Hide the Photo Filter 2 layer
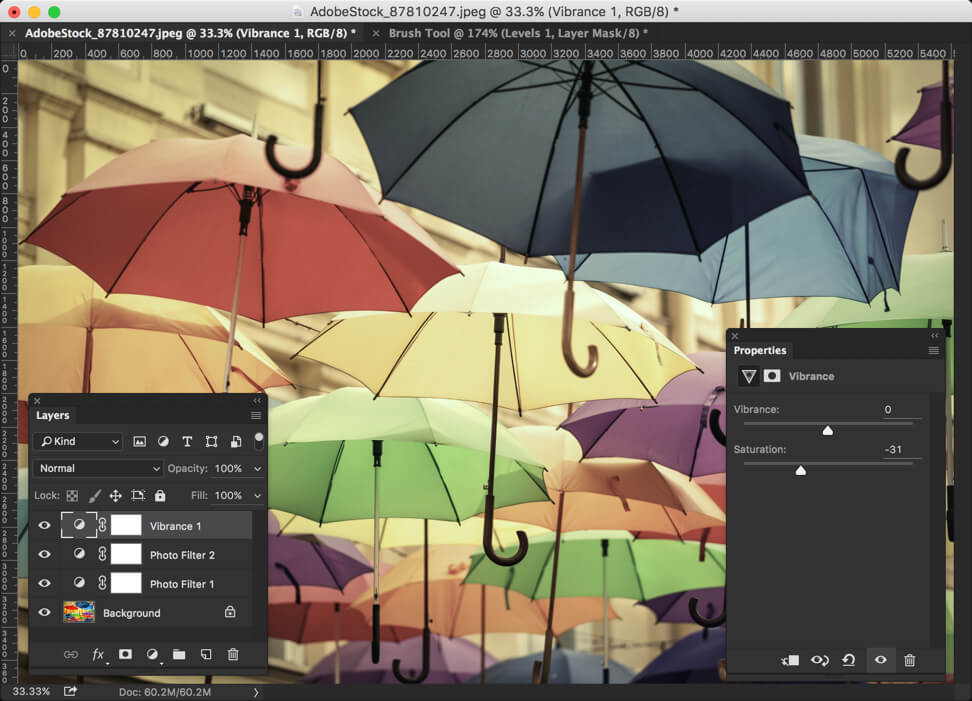The height and width of the screenshot is (701, 972). [44, 554]
